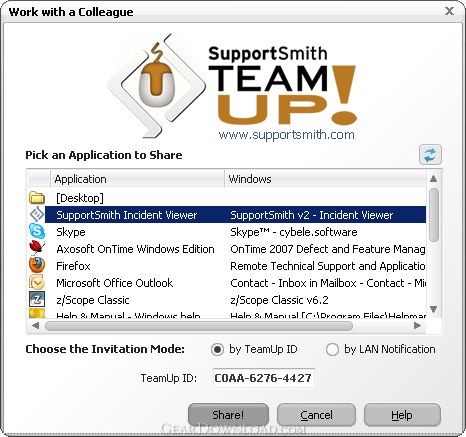Select the Desktop folder icon

click(37, 198)
